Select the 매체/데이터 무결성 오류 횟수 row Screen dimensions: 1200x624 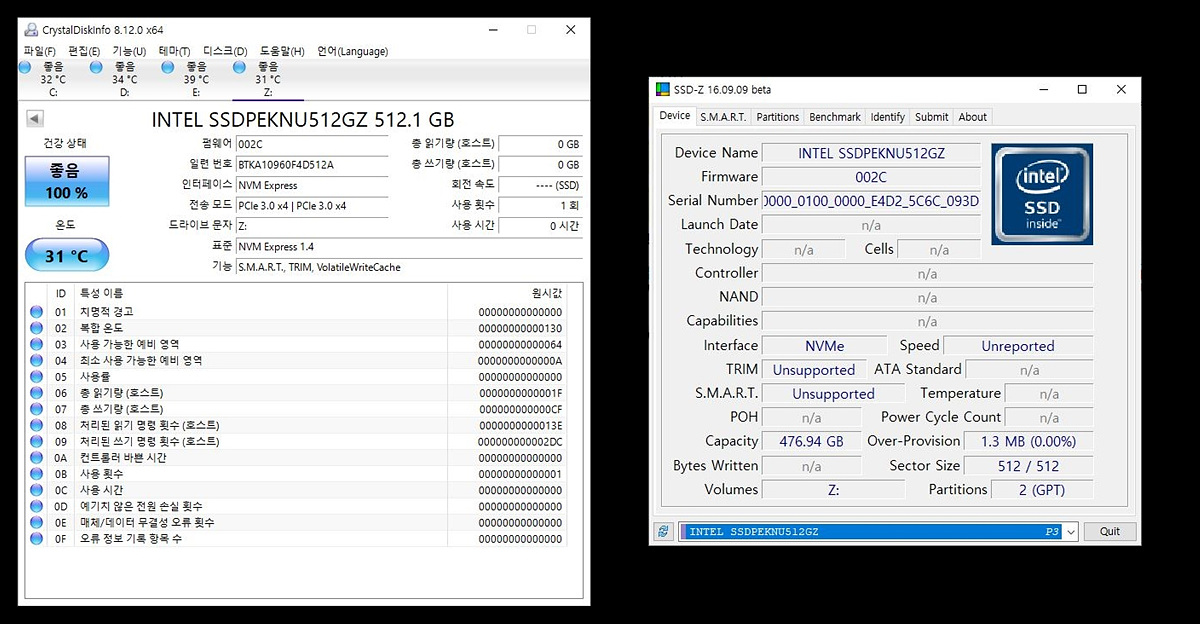(296, 523)
